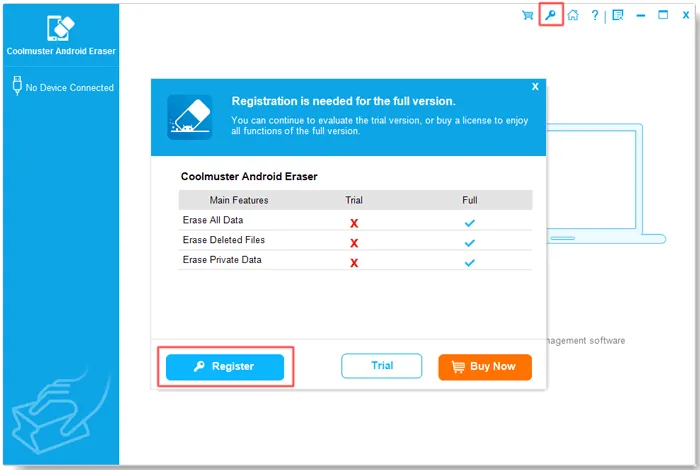Screen dimensions: 700x470
Task: Click the key register icon in toolbar
Action: pyautogui.click(x=550, y=15)
